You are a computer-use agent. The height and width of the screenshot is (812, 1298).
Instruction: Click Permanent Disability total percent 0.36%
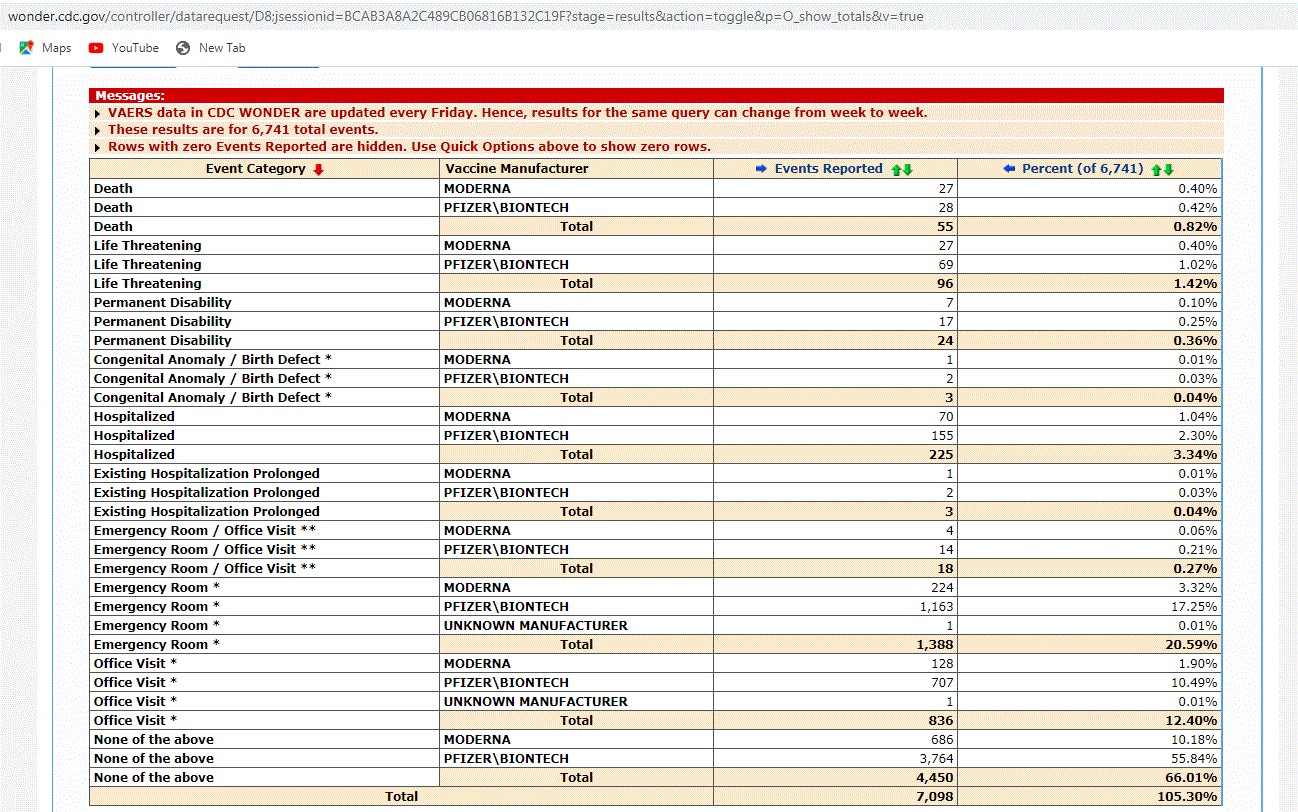pos(1195,340)
